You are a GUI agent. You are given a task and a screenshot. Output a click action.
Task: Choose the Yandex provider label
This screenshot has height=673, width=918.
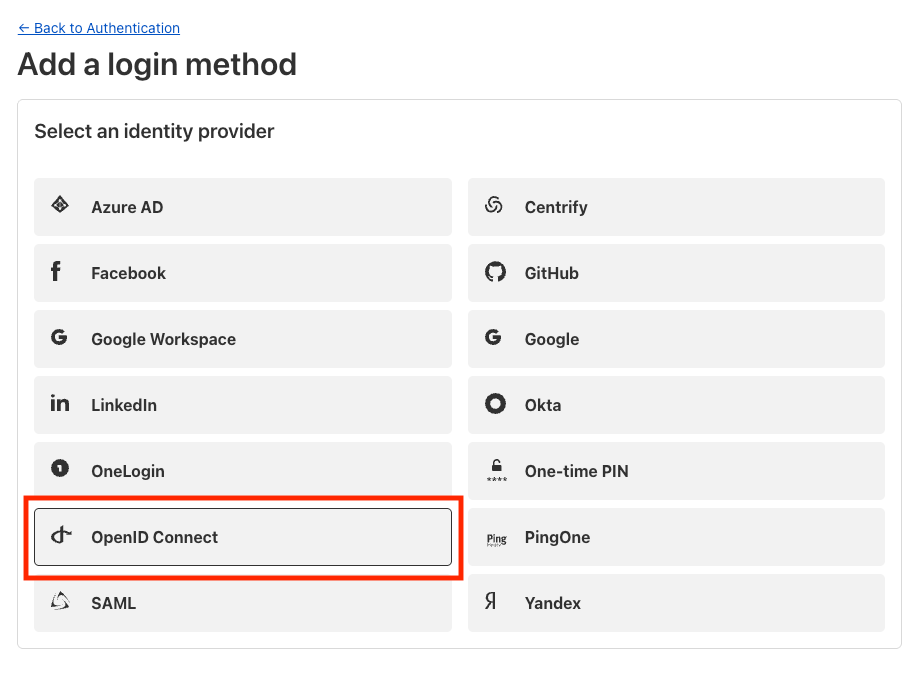(x=552, y=603)
